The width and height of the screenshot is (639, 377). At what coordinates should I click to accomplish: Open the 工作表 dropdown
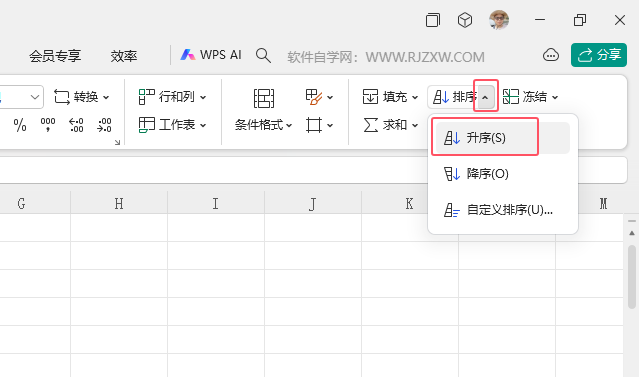[x=172, y=125]
